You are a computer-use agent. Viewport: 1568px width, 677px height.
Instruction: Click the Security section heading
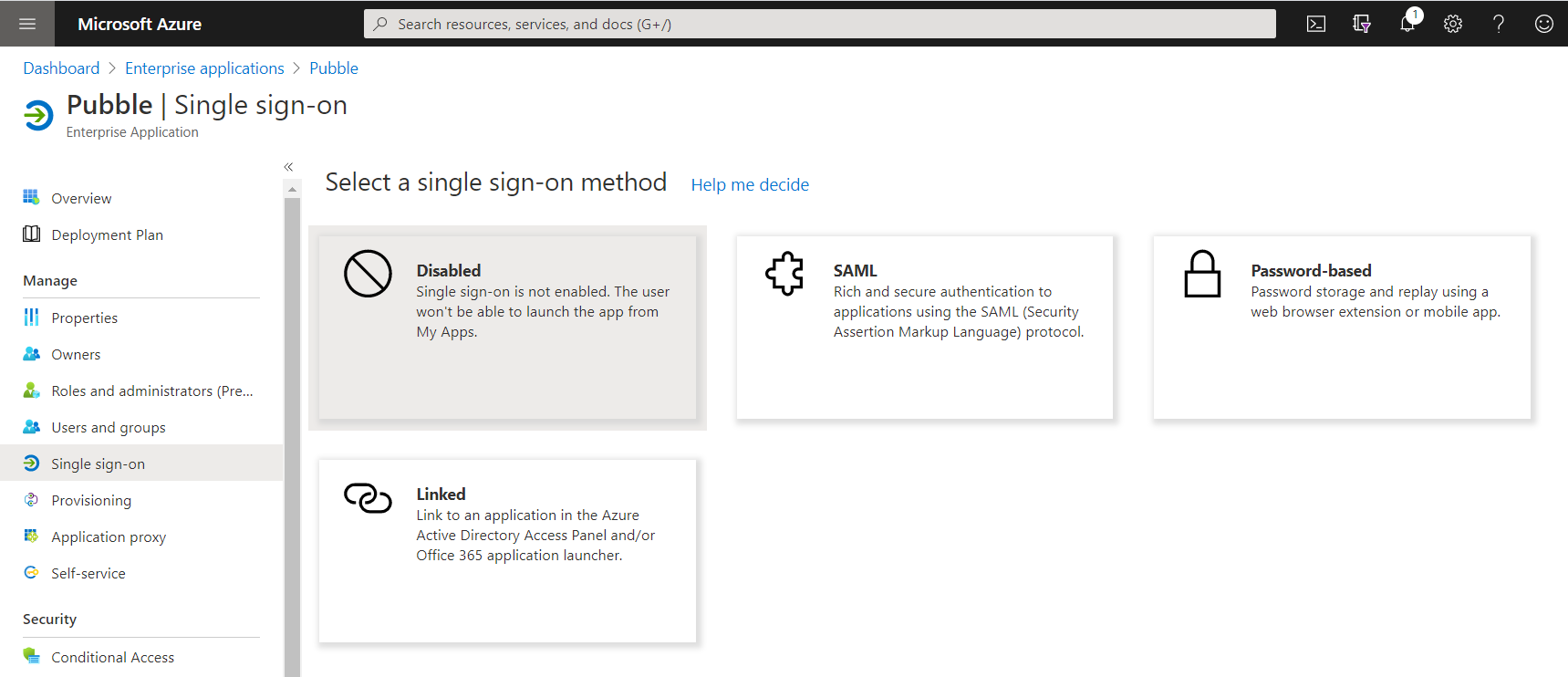click(x=49, y=620)
